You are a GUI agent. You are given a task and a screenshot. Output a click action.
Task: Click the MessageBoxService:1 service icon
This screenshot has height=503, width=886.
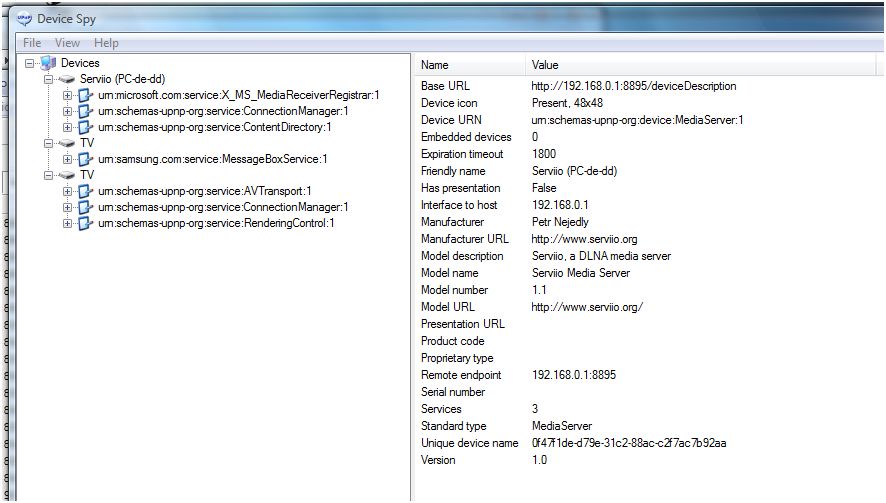85,159
